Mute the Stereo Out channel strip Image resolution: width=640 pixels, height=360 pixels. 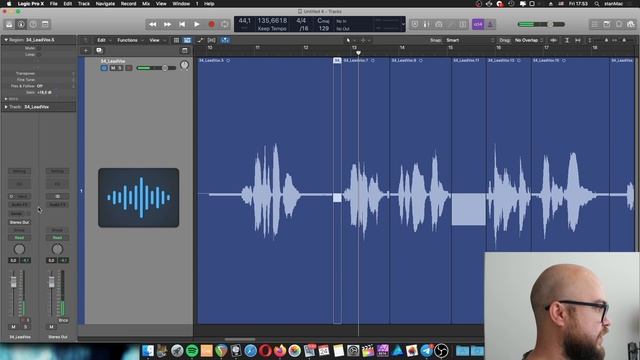coord(51,327)
